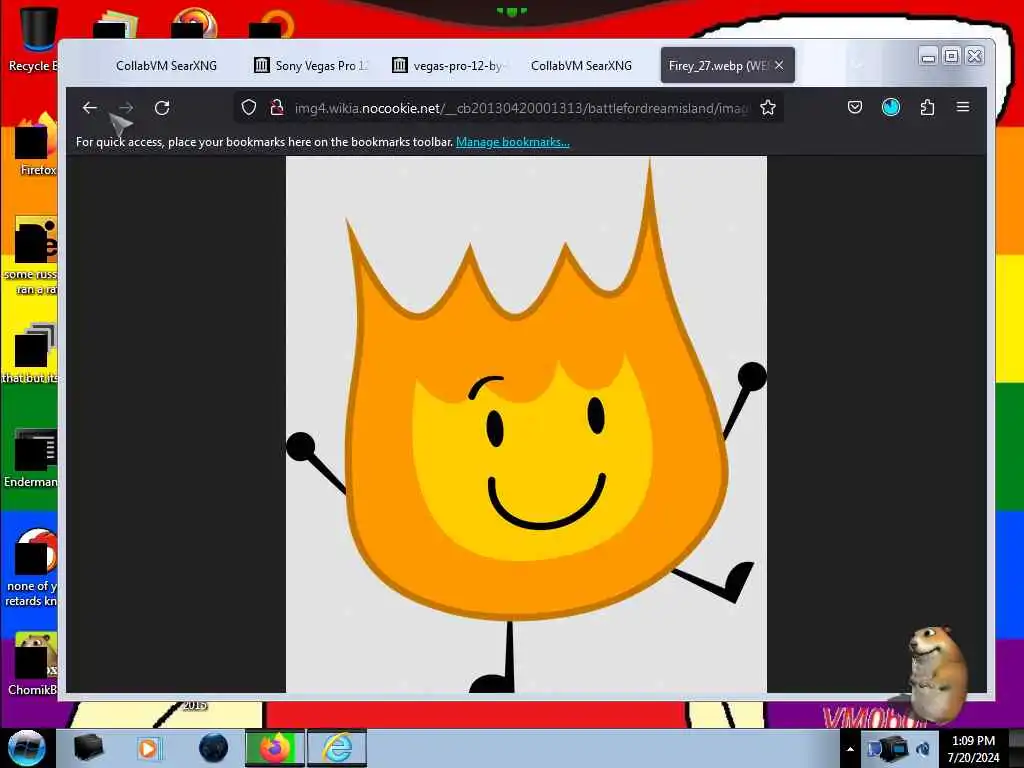
Task: Switch to the Sony Vegas Pro 12 tab
Action: 311,65
